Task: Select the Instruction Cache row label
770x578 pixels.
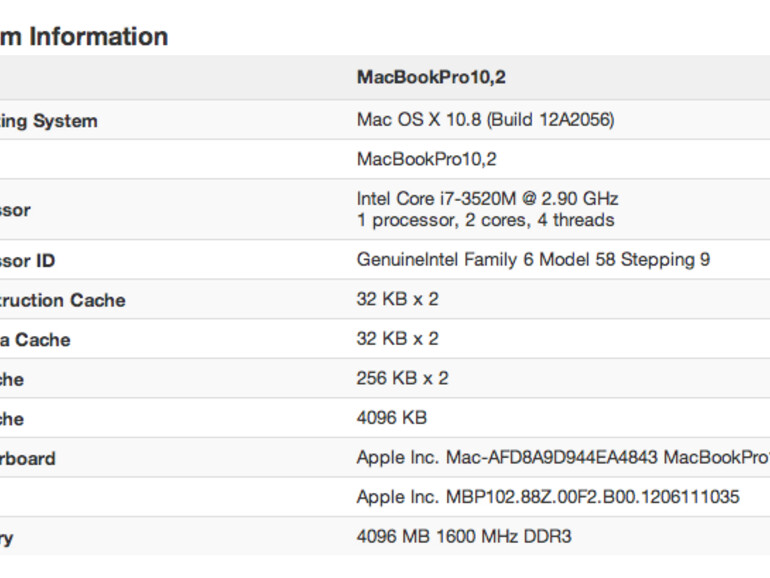Action: pos(63,300)
